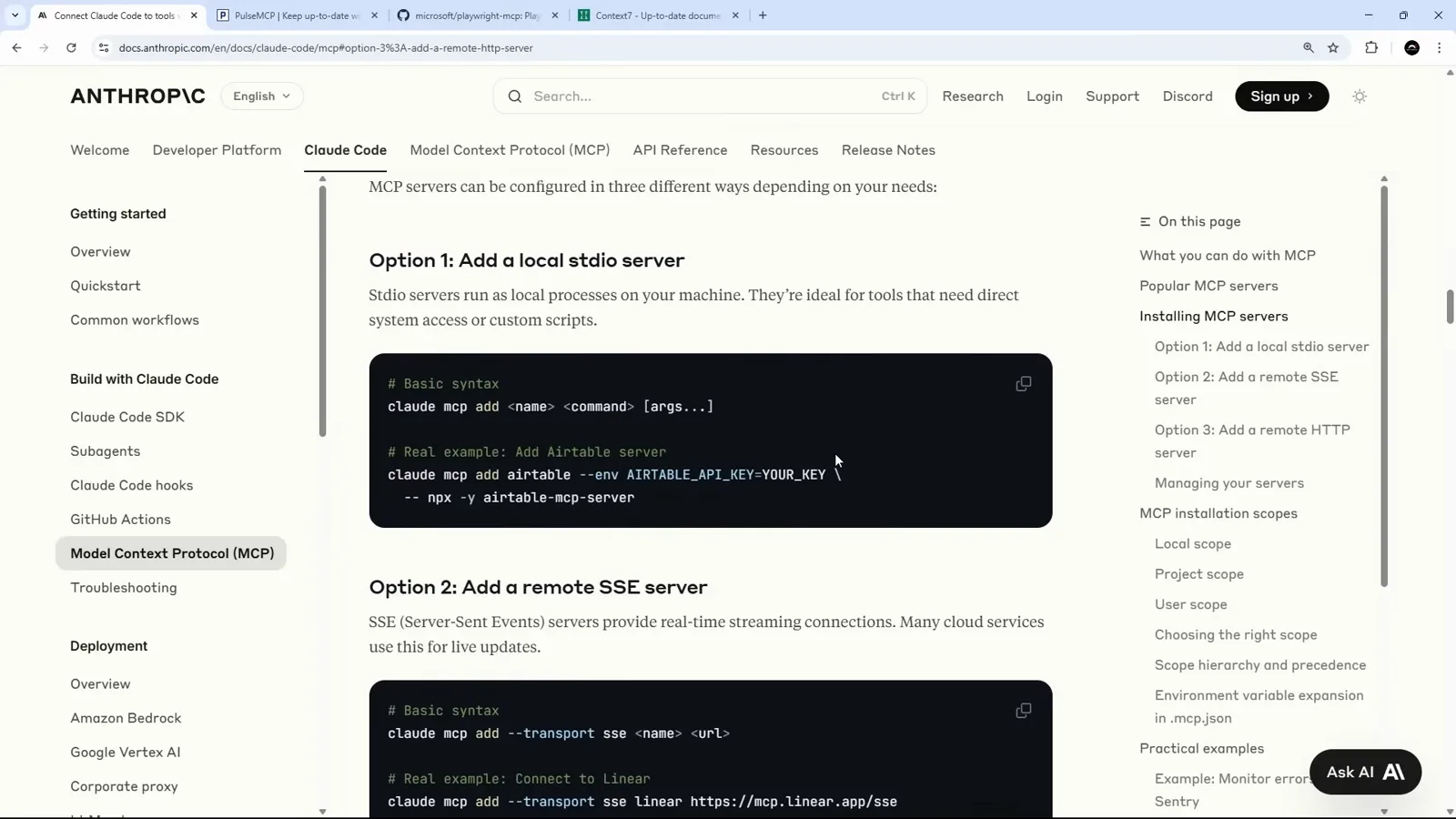Copy the SSE transport code block
Image resolution: width=1456 pixels, height=819 pixels.
(x=1023, y=711)
